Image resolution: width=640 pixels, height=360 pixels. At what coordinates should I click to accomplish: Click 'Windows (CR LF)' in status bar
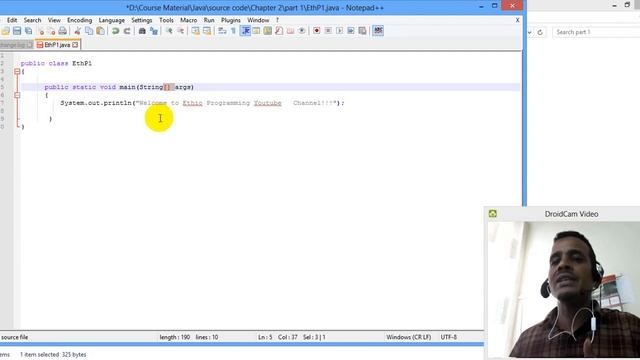point(409,337)
